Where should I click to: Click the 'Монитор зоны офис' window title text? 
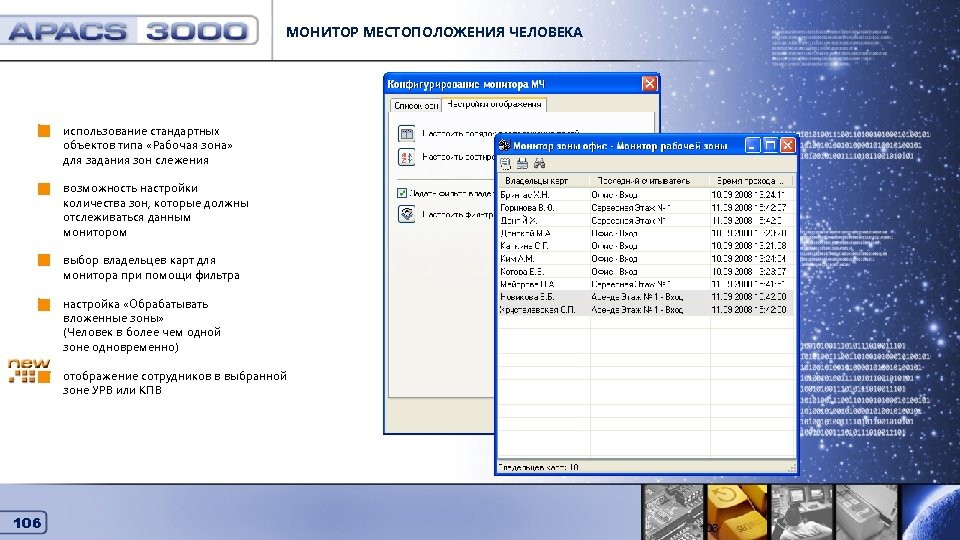[x=620, y=146]
